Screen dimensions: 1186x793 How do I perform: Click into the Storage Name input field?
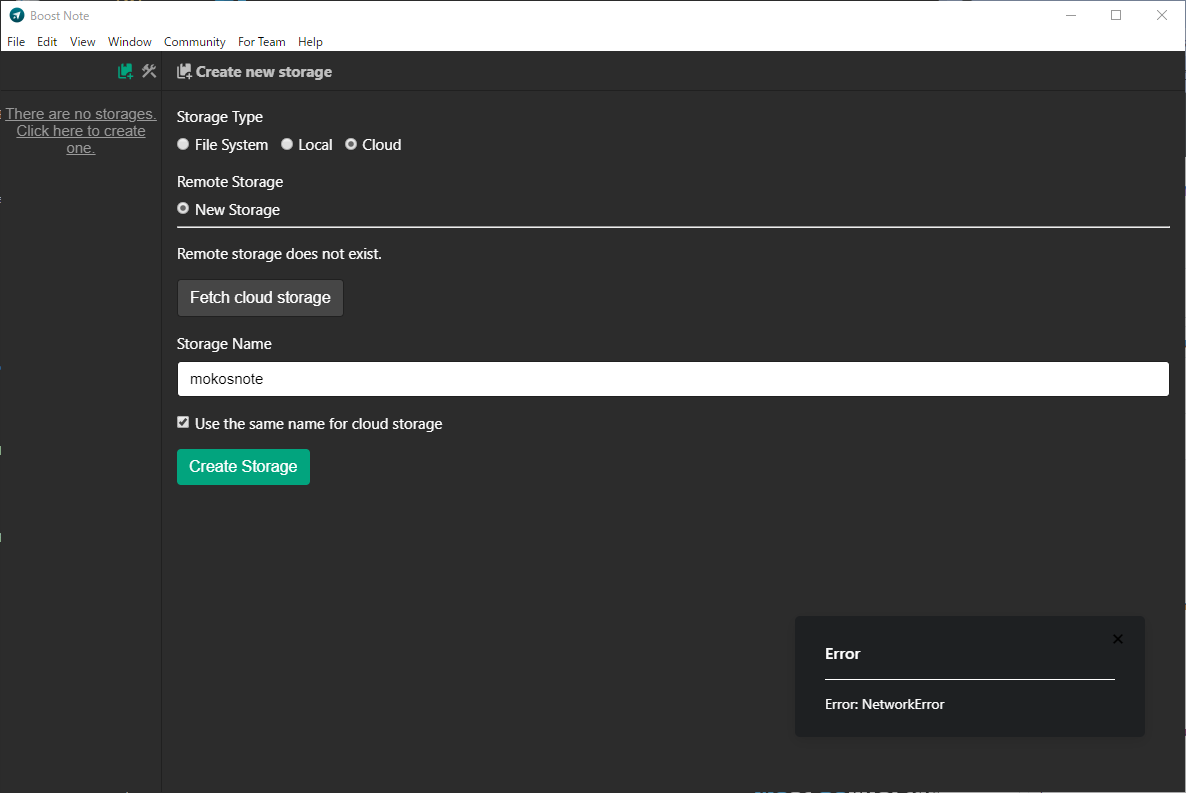pyautogui.click(x=673, y=378)
